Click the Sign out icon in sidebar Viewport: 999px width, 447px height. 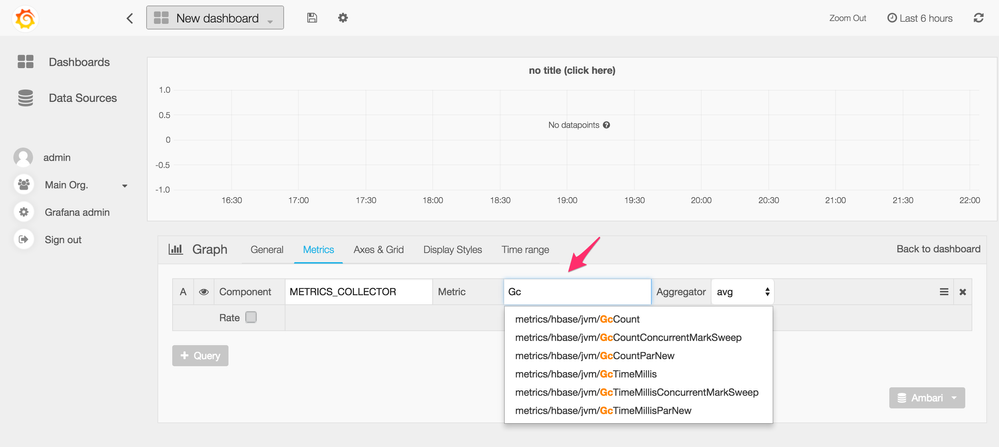click(x=25, y=240)
